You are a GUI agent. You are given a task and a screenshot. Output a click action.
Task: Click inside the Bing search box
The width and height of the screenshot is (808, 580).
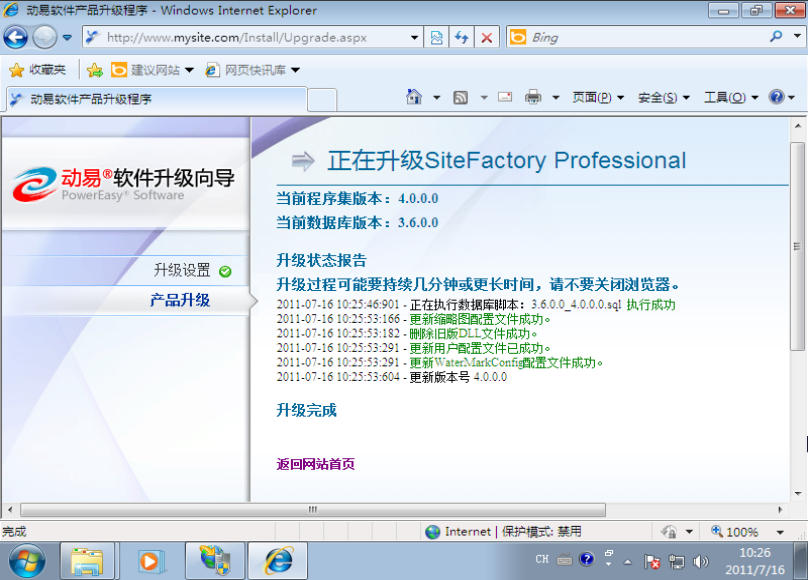[x=640, y=38]
